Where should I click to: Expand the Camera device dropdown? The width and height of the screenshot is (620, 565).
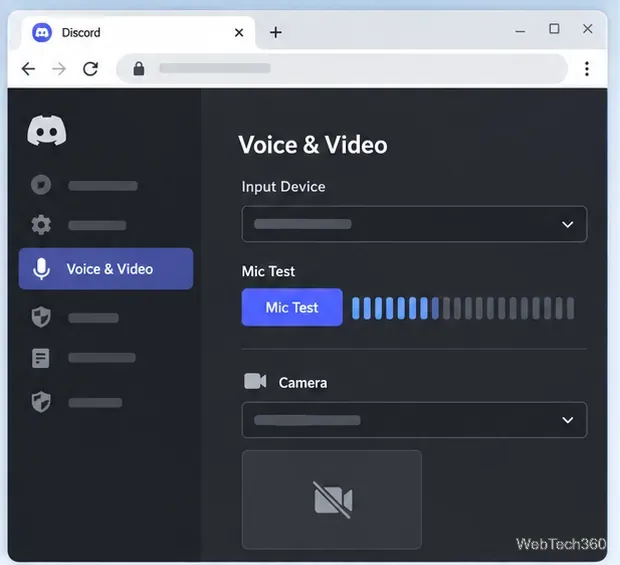pyautogui.click(x=414, y=420)
